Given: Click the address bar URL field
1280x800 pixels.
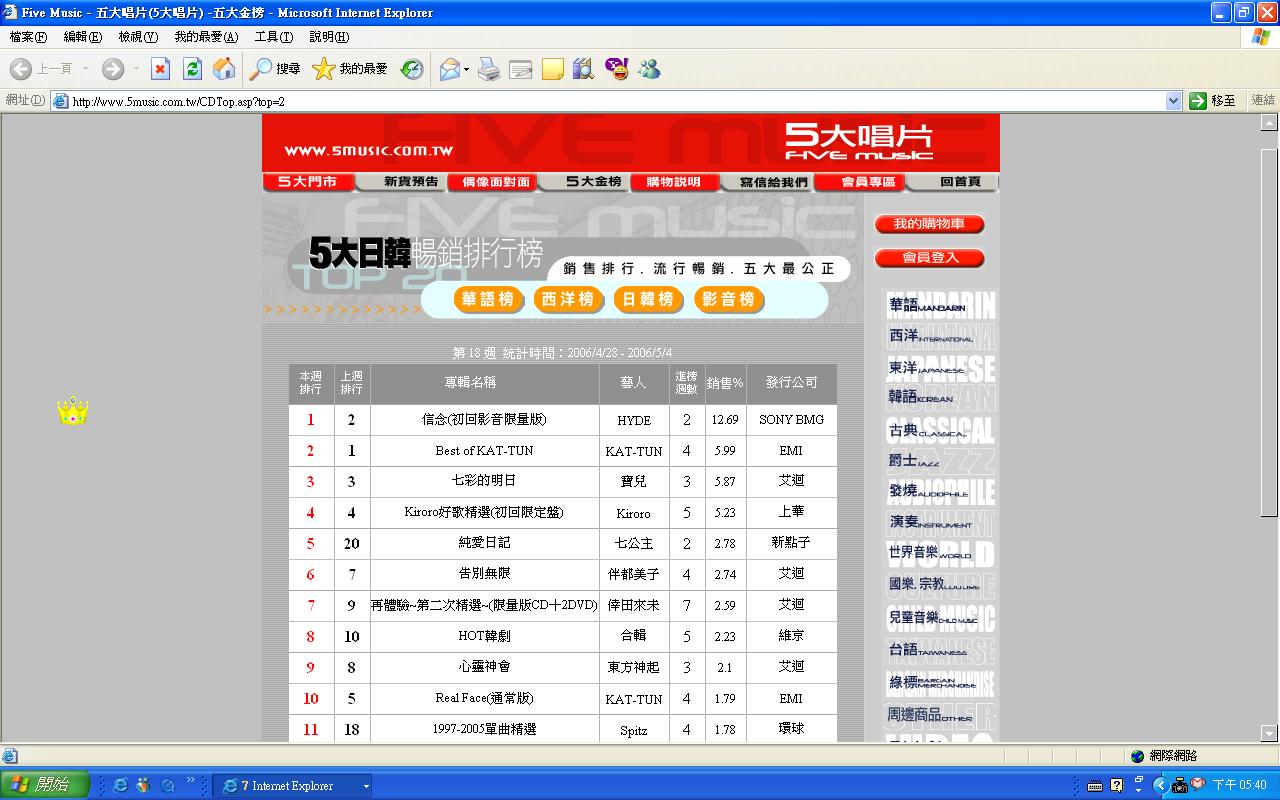Looking at the screenshot, I should pos(616,101).
